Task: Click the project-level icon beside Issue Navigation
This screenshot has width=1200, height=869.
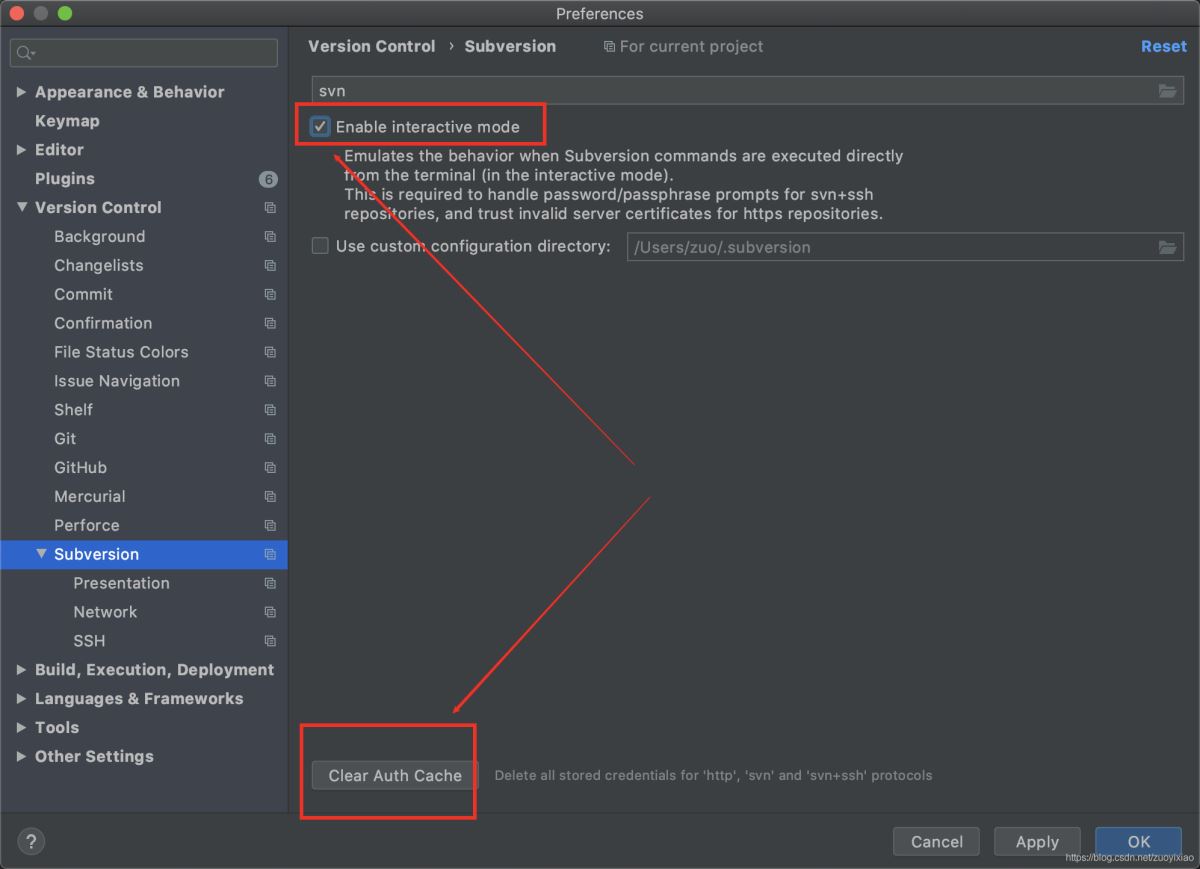Action: click(x=270, y=382)
